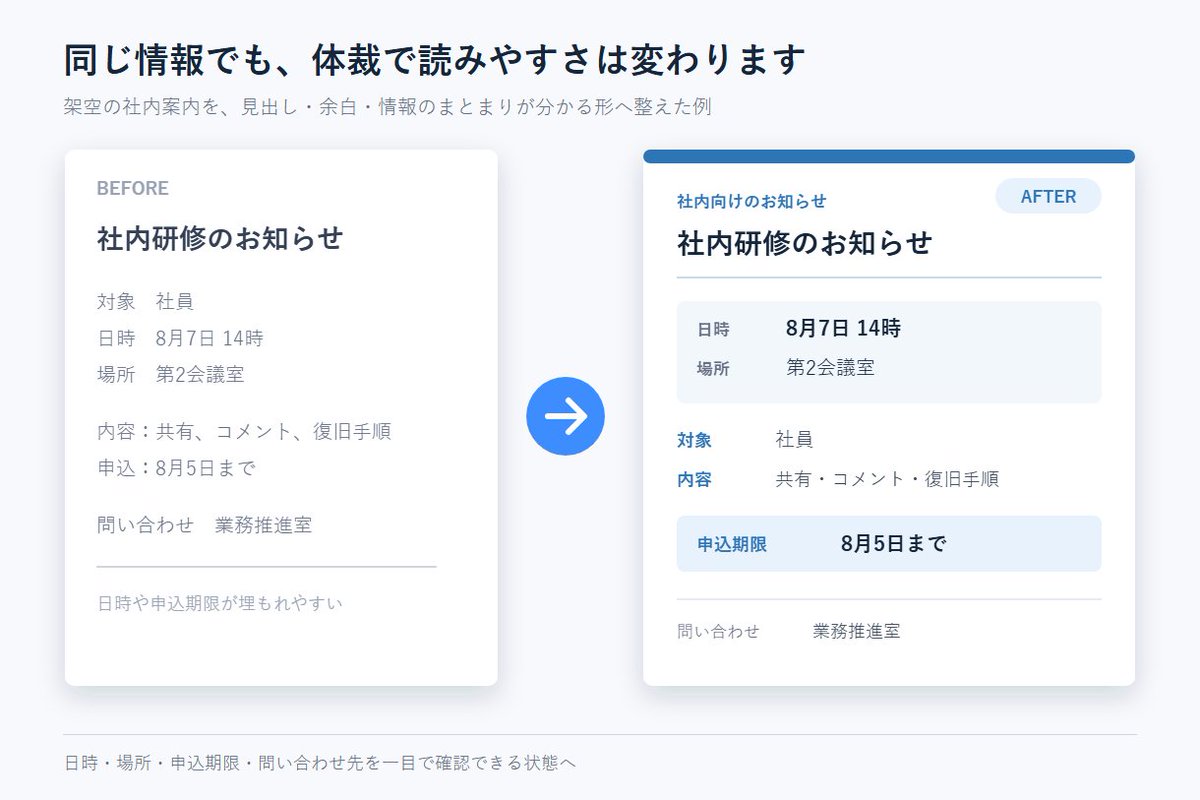The height and width of the screenshot is (800, 1200).
Task: Click 社内研修のお知らせ title in AFTER card
Action: click(x=805, y=243)
